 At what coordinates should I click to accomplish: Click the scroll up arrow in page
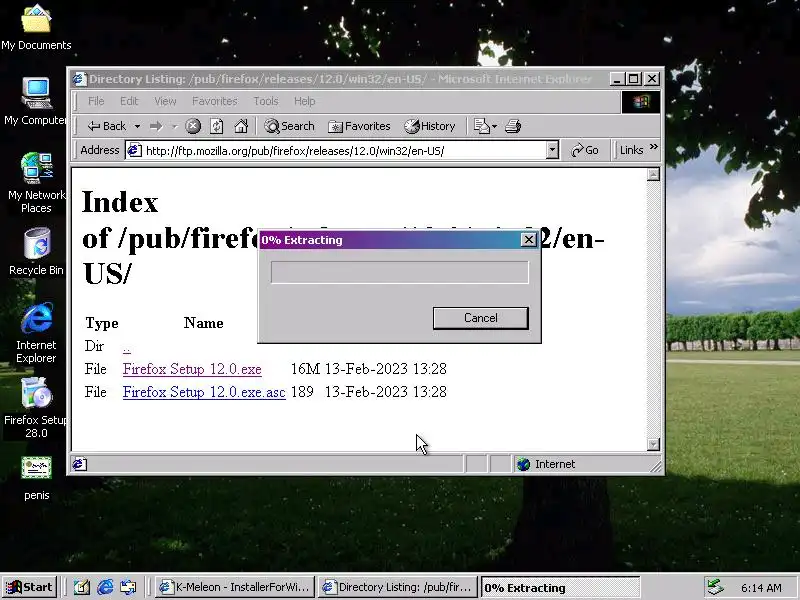[654, 175]
